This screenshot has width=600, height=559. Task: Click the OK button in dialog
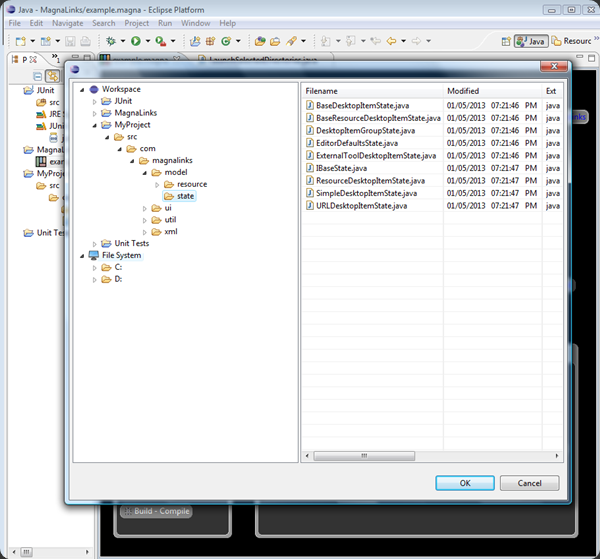point(465,483)
